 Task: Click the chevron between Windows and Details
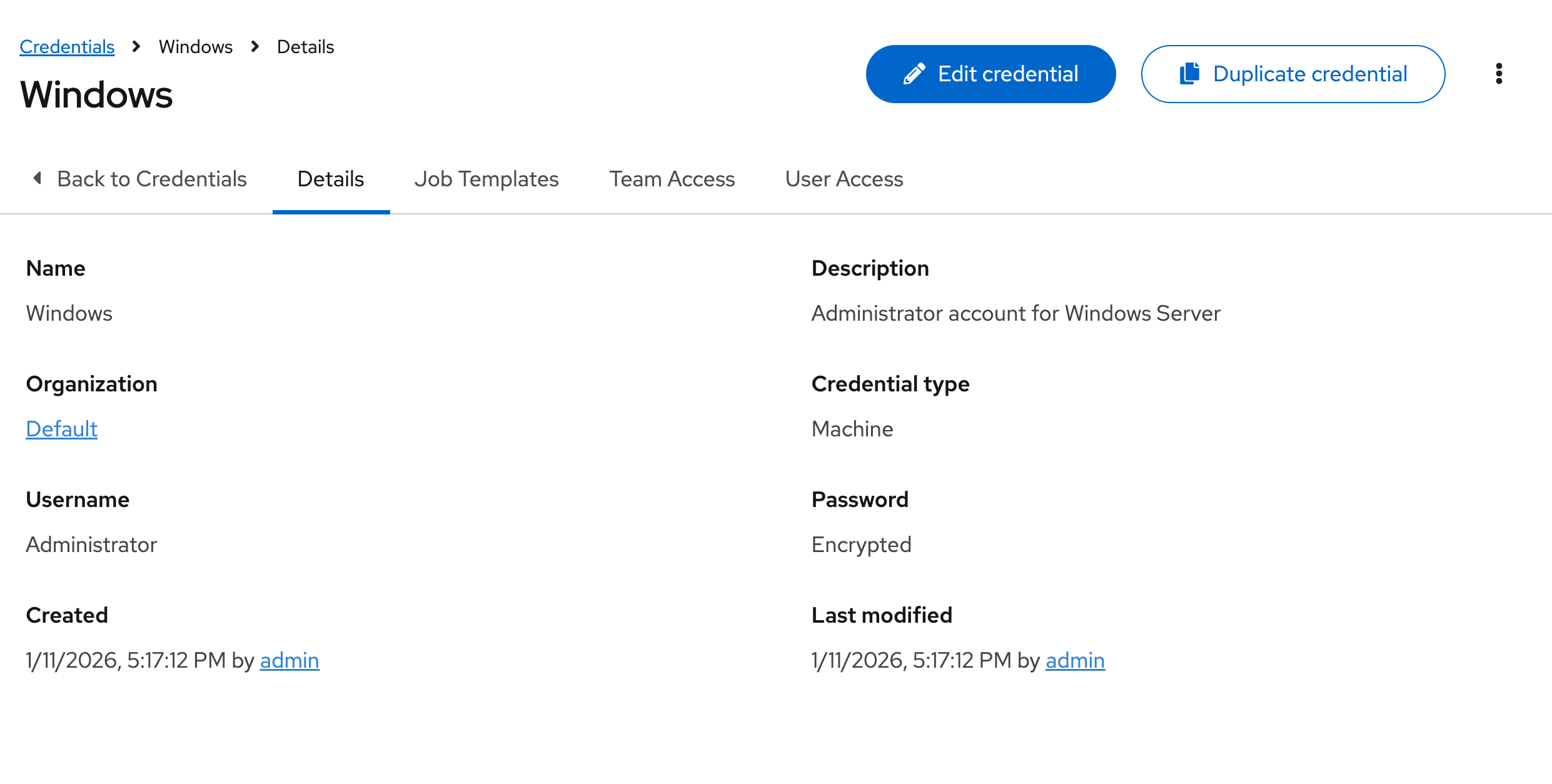click(x=254, y=47)
